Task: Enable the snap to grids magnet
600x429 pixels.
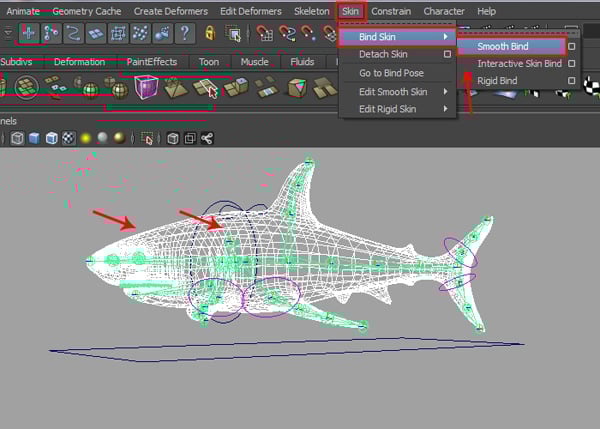Action: tap(264, 33)
